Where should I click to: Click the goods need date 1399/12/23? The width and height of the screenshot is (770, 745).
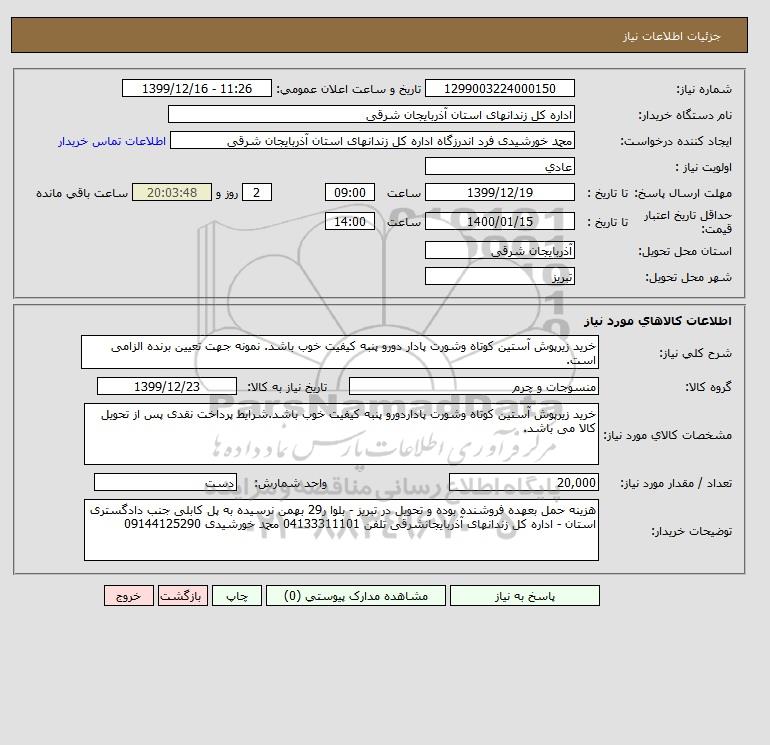click(x=167, y=386)
